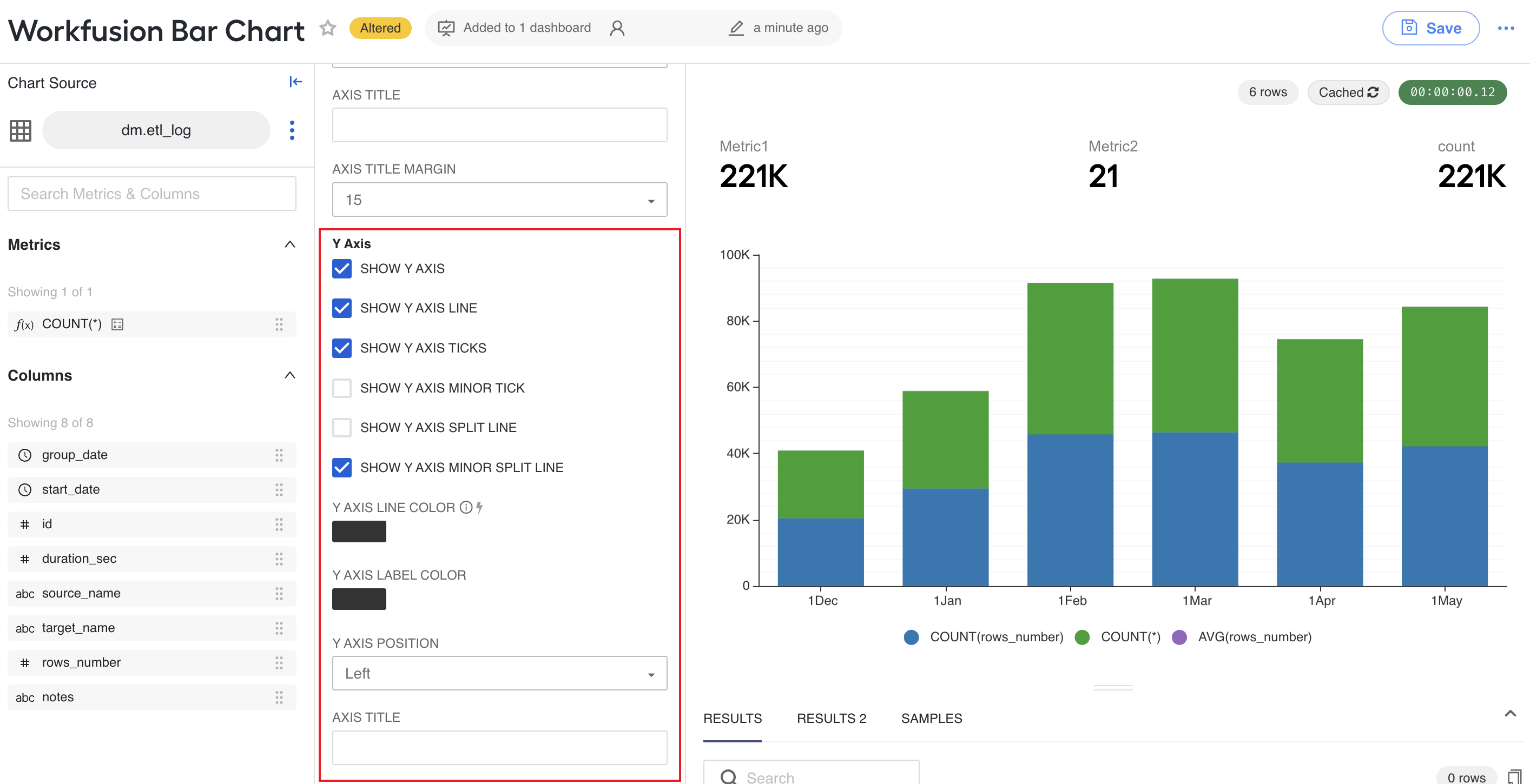
Task: Collapse the Metrics section
Action: [x=290, y=244]
